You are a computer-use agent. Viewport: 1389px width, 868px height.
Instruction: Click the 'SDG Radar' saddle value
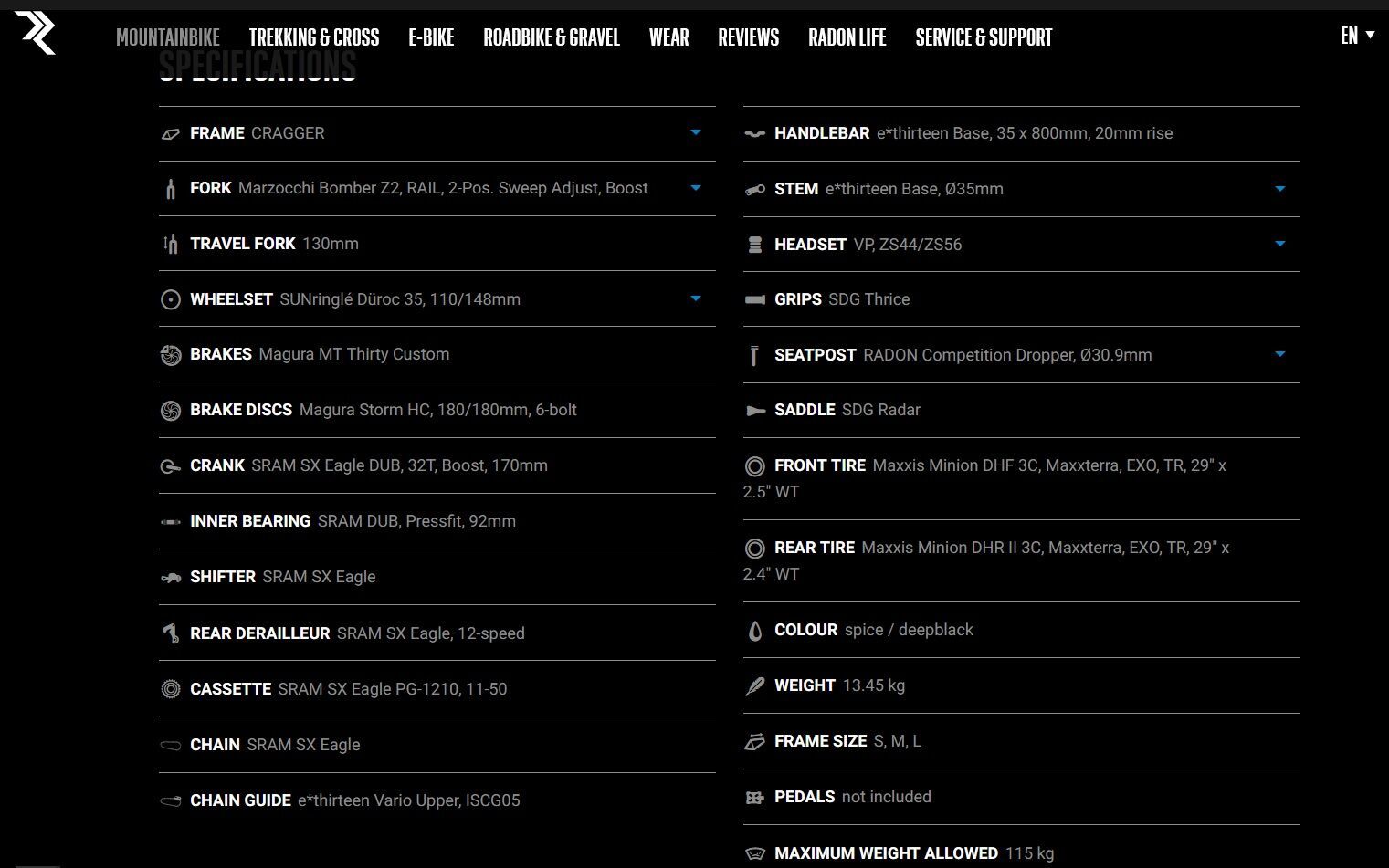881,410
